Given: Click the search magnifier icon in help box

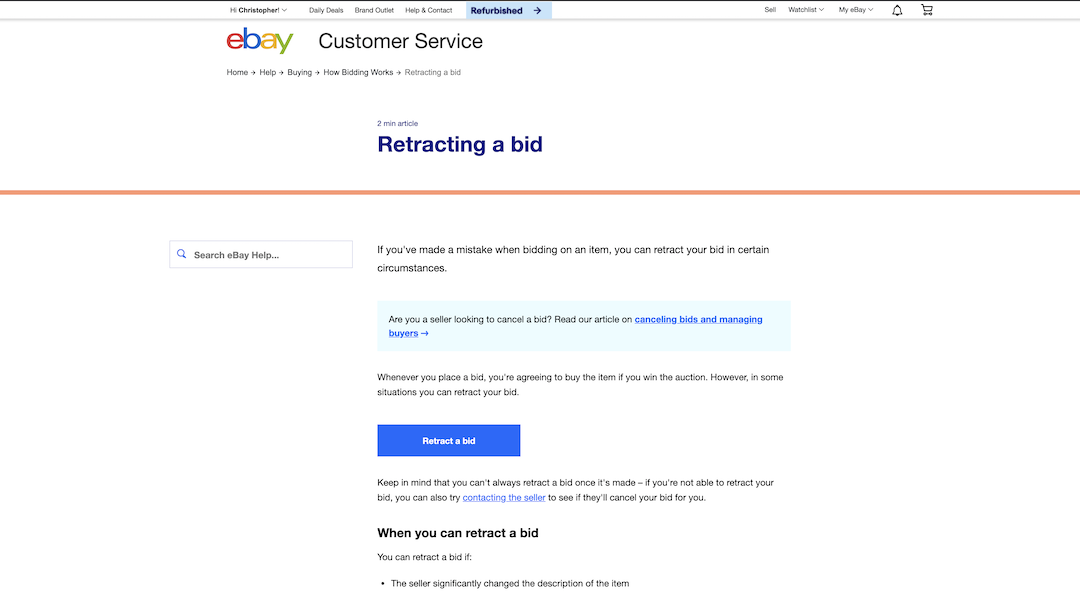Looking at the screenshot, I should point(182,254).
